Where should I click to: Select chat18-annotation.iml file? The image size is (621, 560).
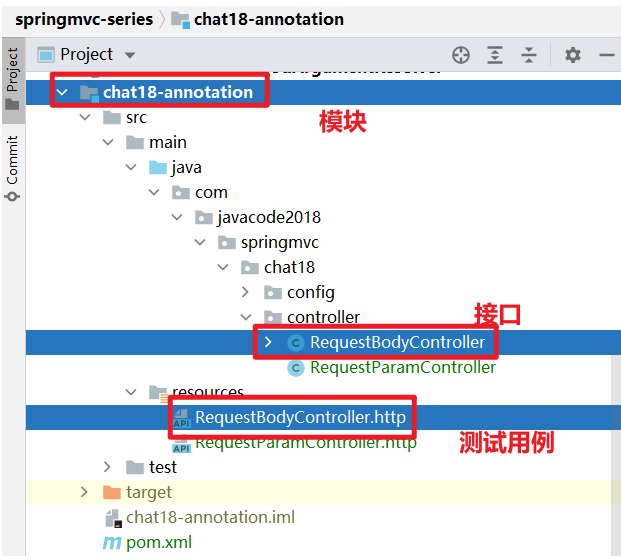[210, 517]
